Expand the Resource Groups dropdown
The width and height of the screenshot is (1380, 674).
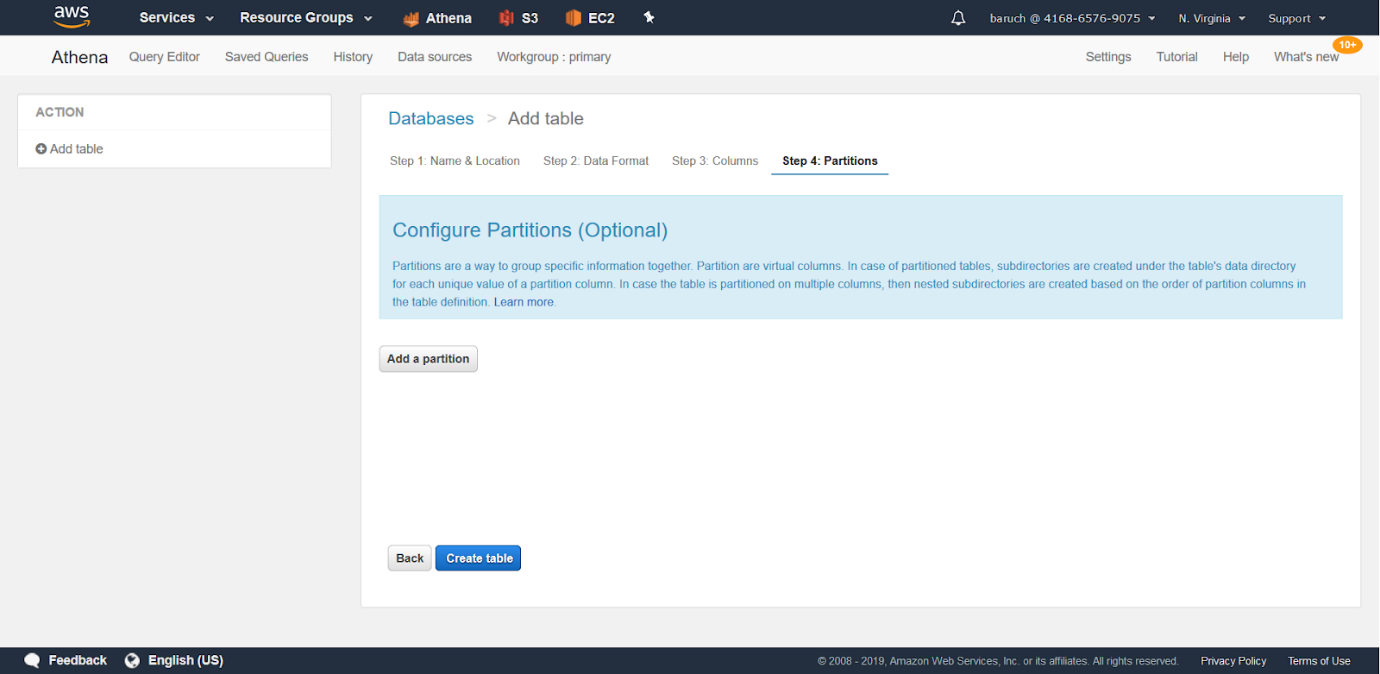(x=306, y=18)
